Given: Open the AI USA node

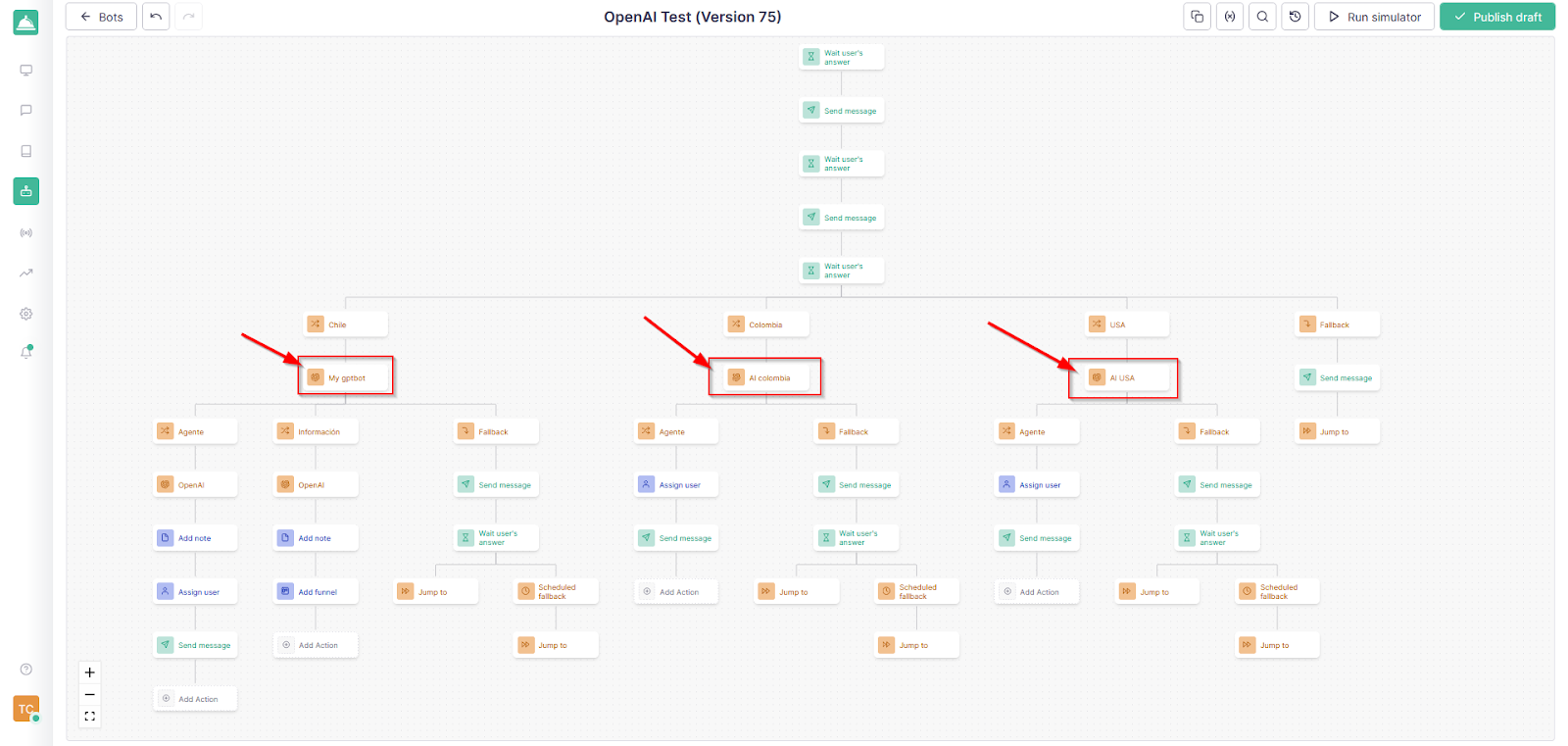Looking at the screenshot, I should [x=1128, y=377].
